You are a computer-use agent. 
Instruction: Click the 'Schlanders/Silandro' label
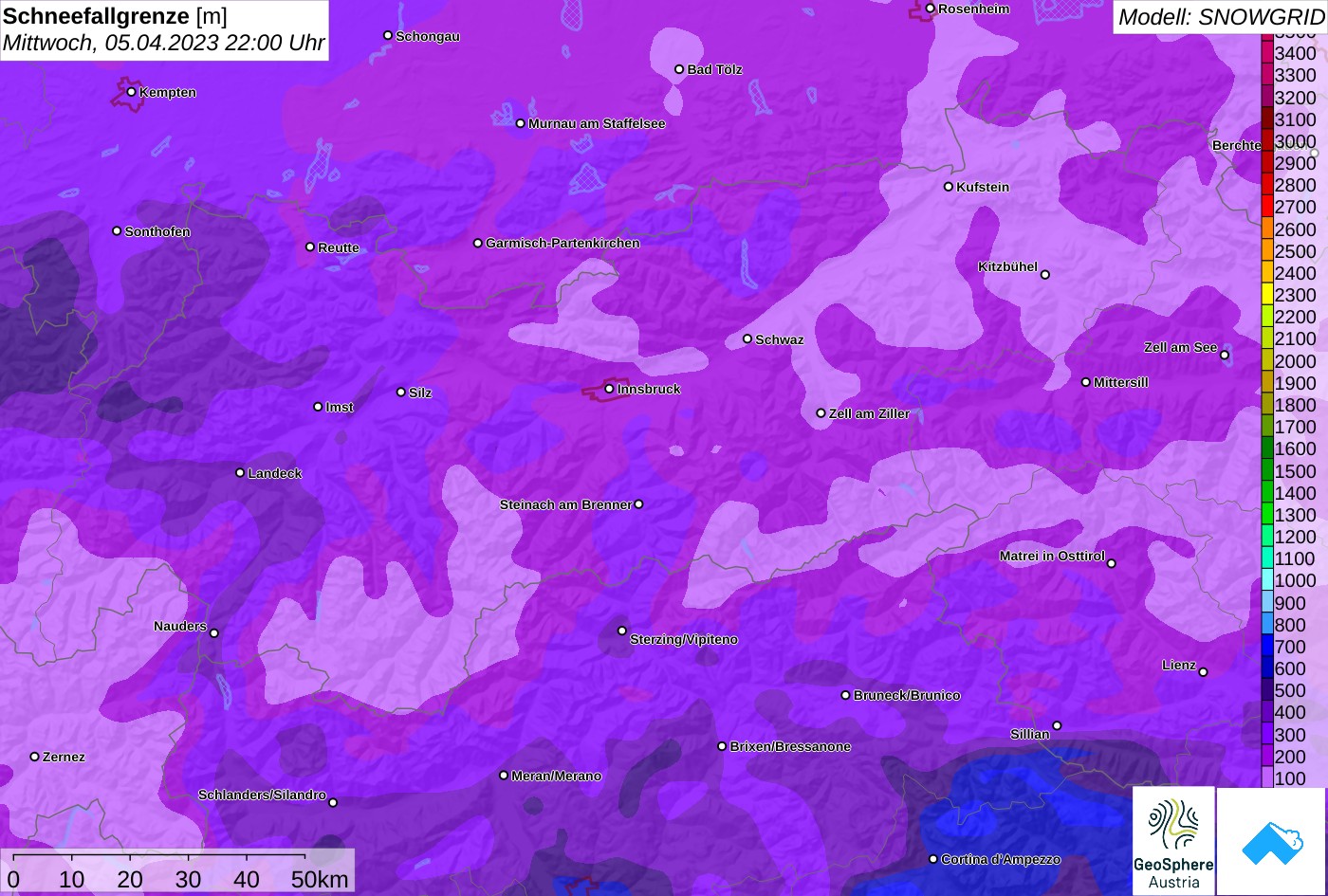pos(262,795)
